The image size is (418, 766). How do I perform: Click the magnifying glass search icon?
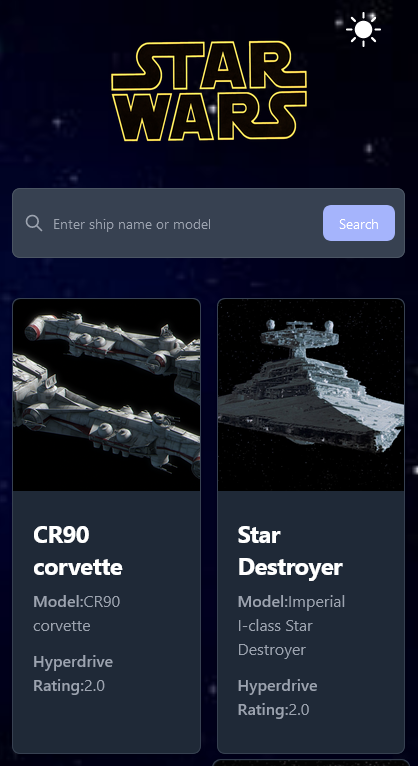tap(34, 223)
